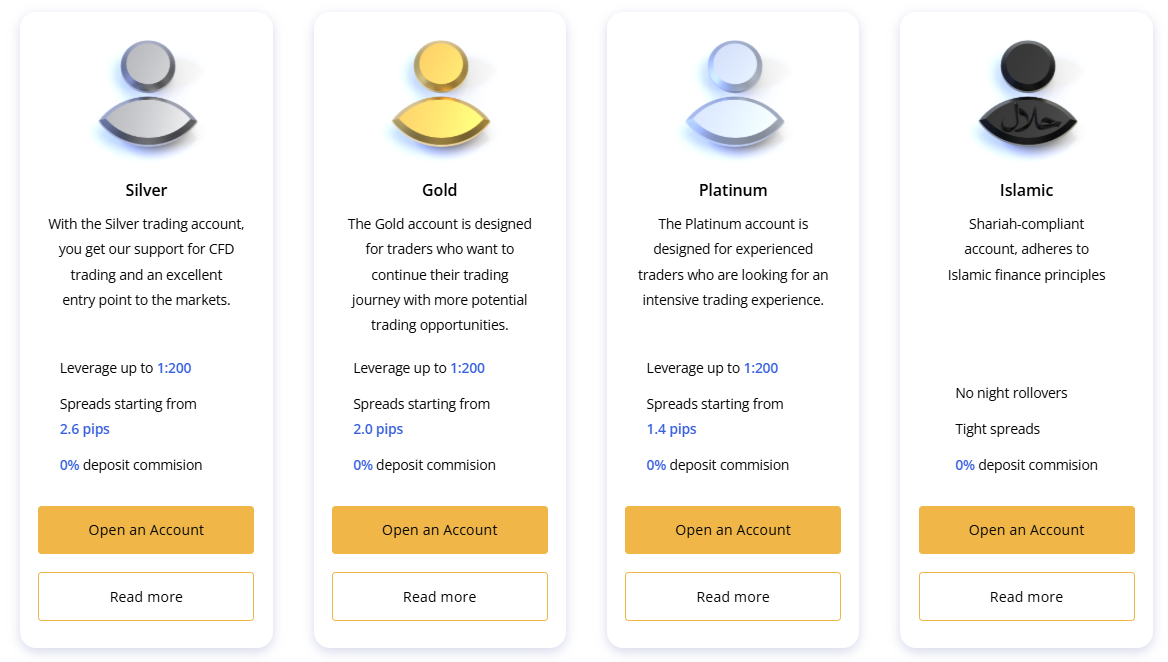
Task: Read more about the Gold account
Action: (440, 597)
